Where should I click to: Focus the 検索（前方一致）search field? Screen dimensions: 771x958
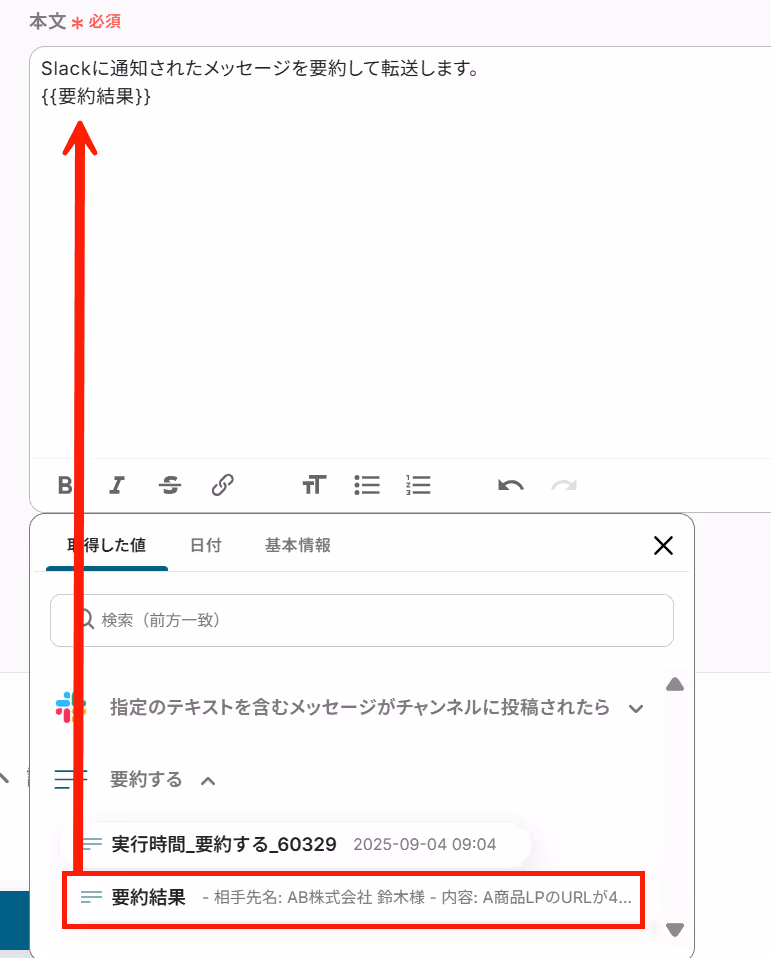[x=362, y=620]
